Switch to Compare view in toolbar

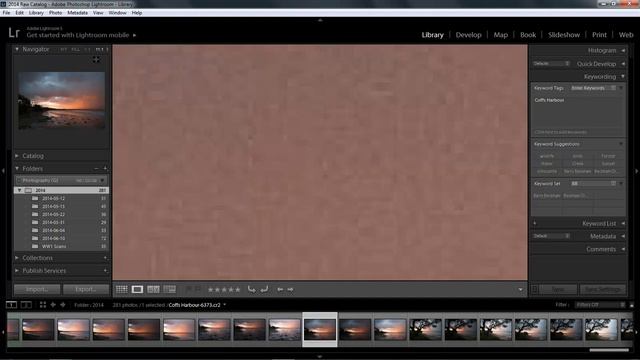point(153,289)
